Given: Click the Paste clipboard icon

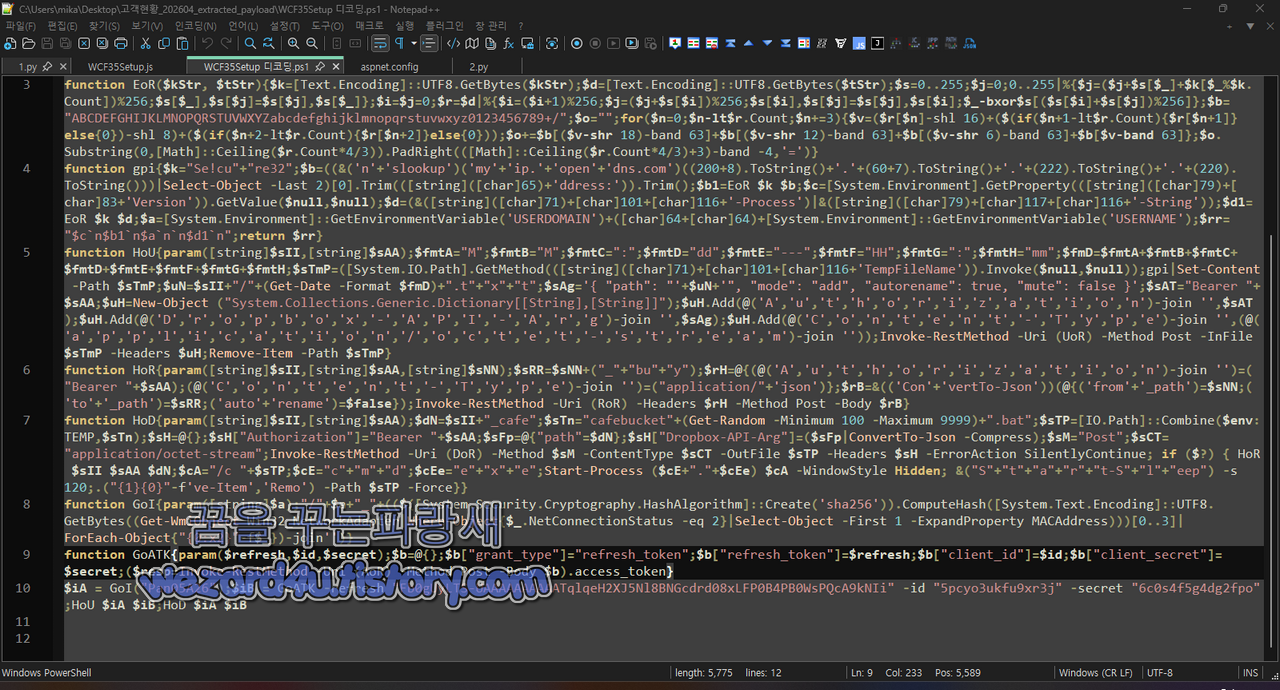Looking at the screenshot, I should (183, 43).
